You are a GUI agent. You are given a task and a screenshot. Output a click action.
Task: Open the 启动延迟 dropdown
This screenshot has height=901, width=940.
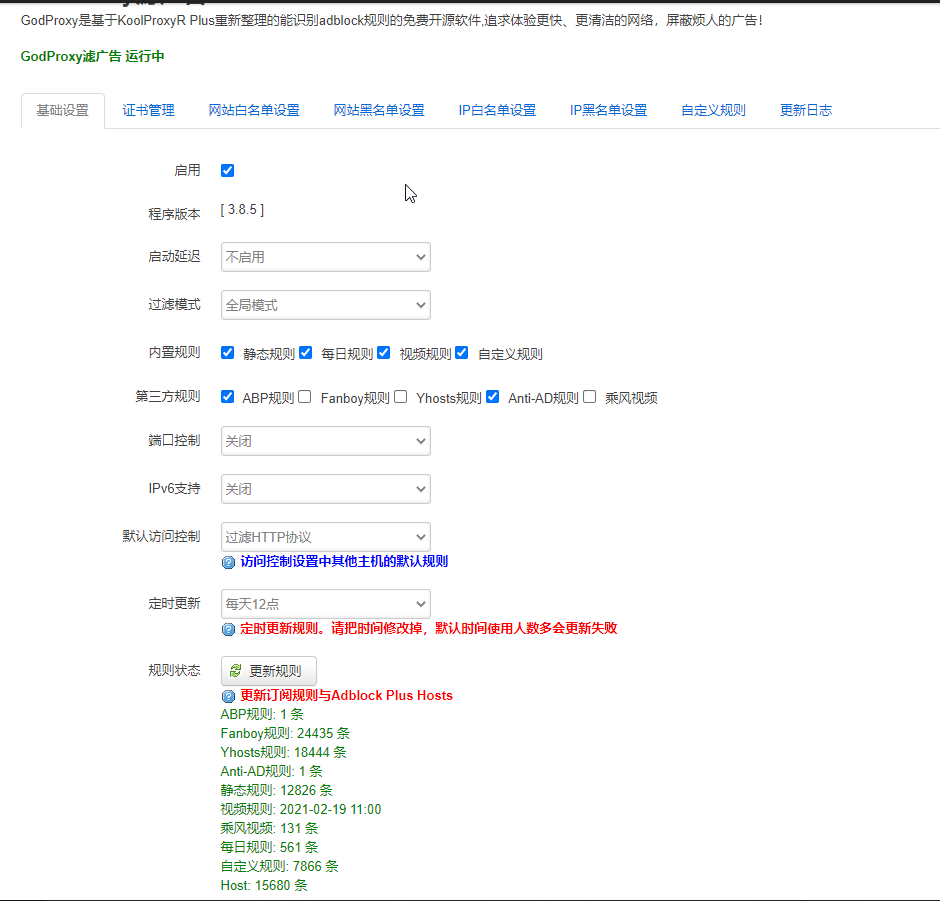325,257
